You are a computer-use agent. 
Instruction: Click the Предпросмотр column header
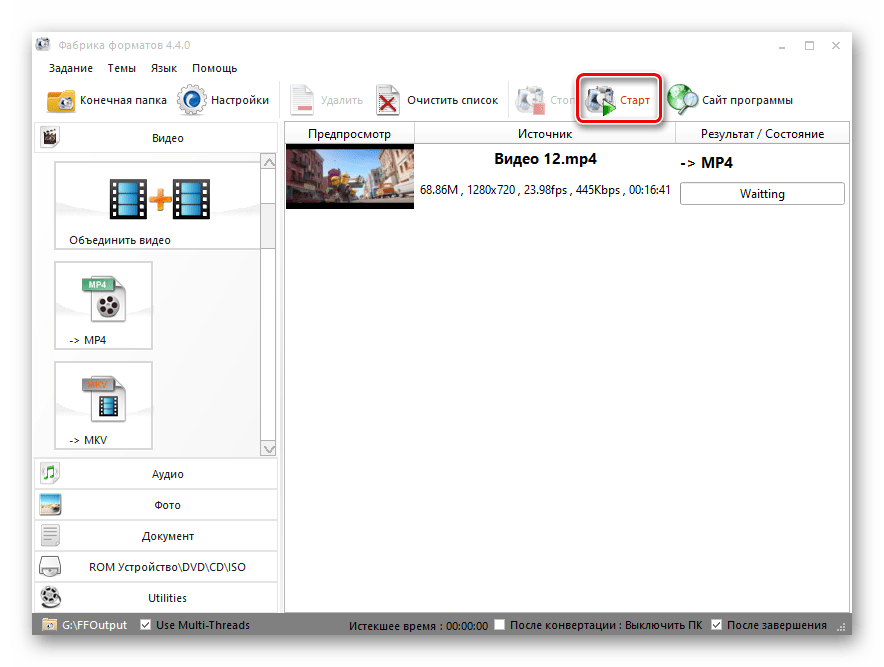point(350,134)
